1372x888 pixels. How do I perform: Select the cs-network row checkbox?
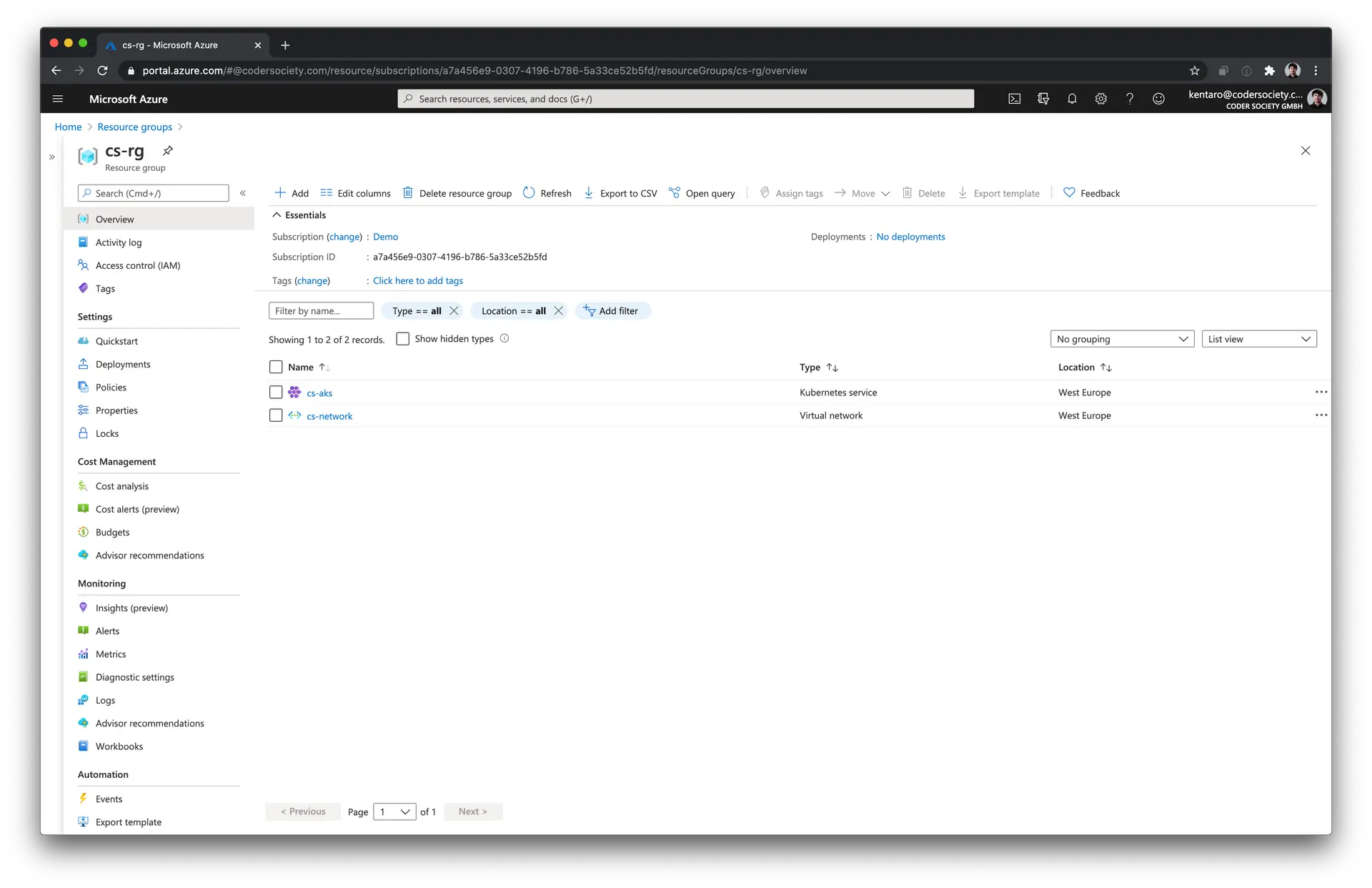(276, 415)
